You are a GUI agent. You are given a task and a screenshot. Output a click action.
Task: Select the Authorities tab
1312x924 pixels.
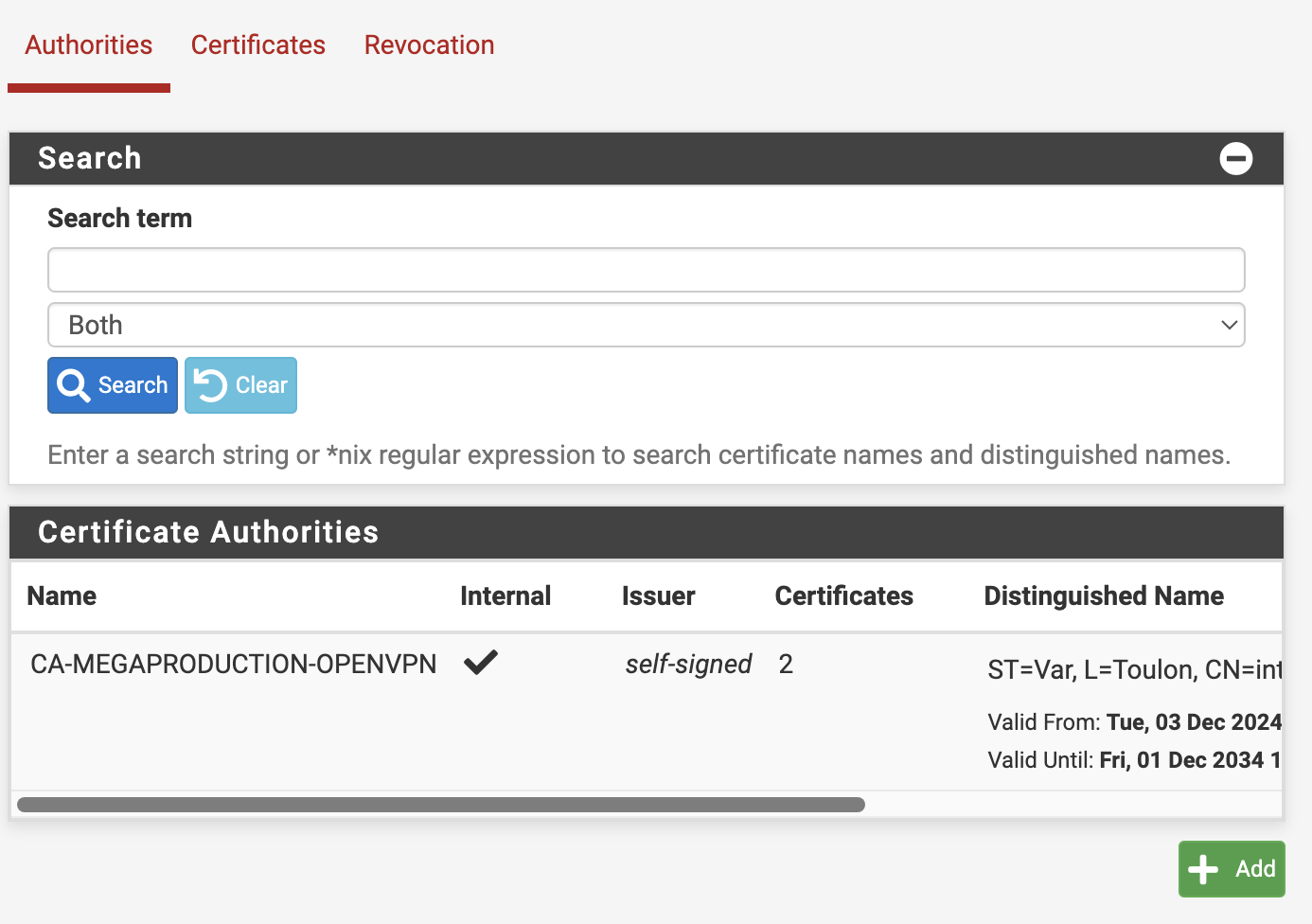pos(89,45)
